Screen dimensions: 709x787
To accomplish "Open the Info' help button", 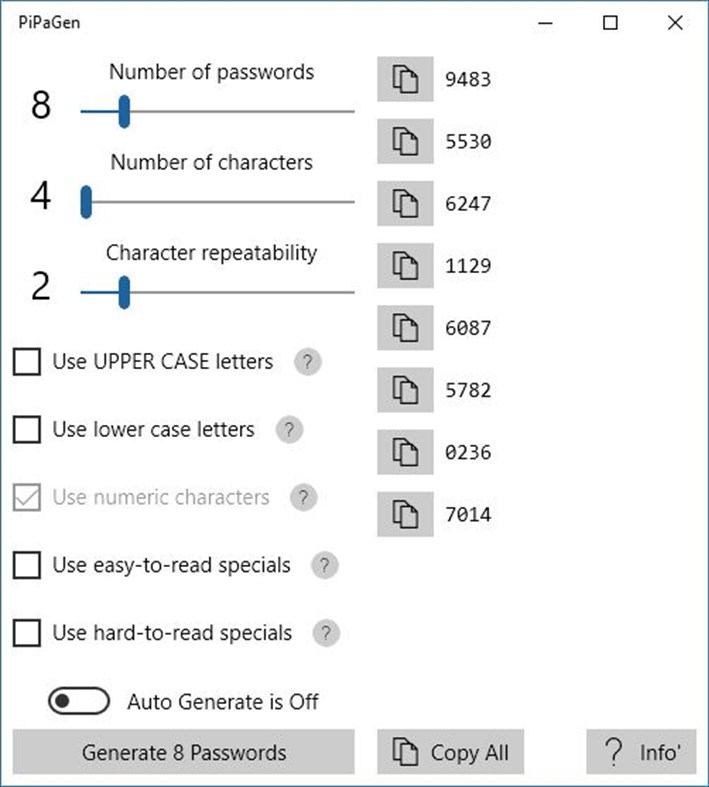I will [x=641, y=753].
